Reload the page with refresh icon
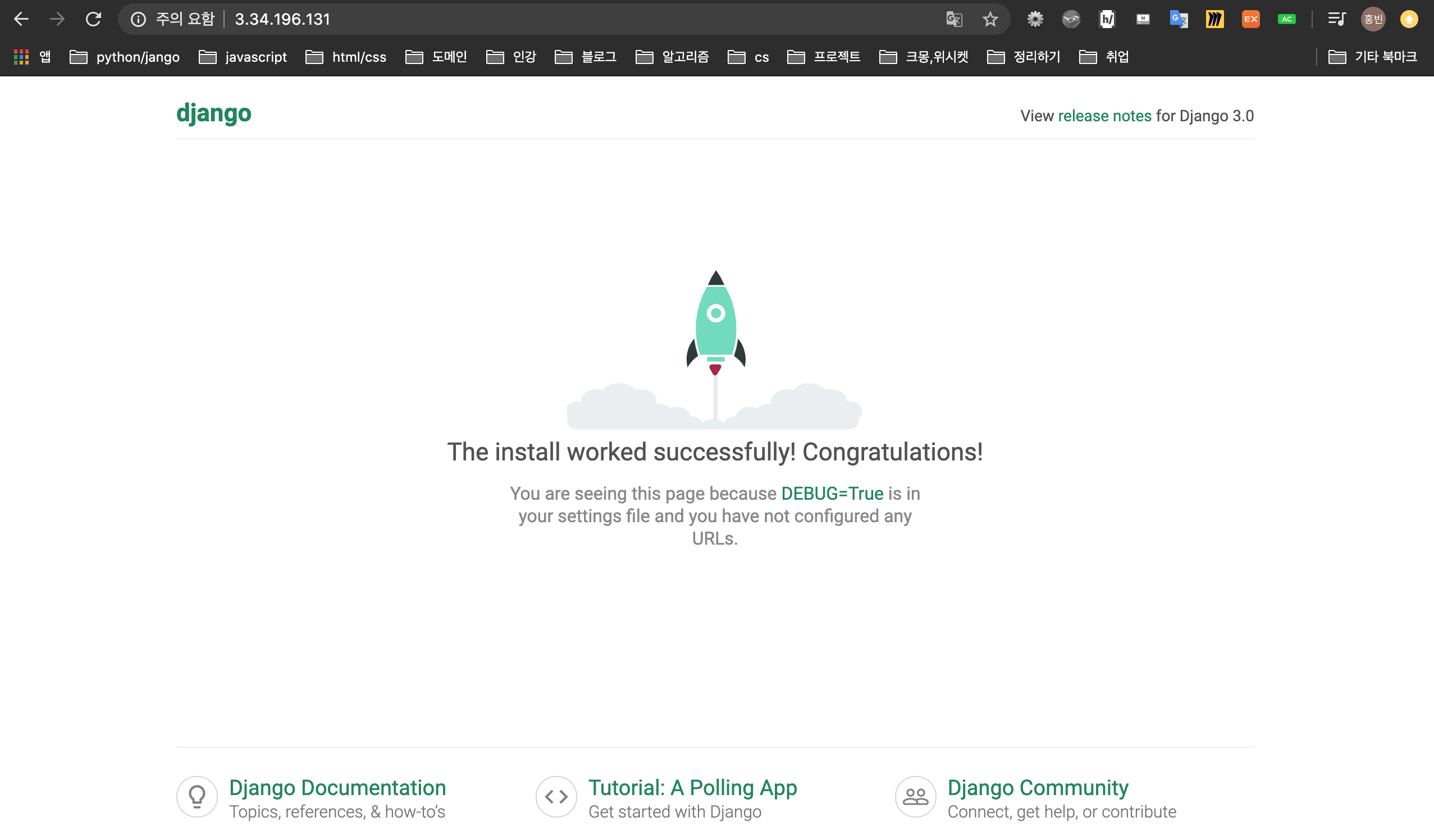The width and height of the screenshot is (1434, 840). pyautogui.click(x=93, y=19)
